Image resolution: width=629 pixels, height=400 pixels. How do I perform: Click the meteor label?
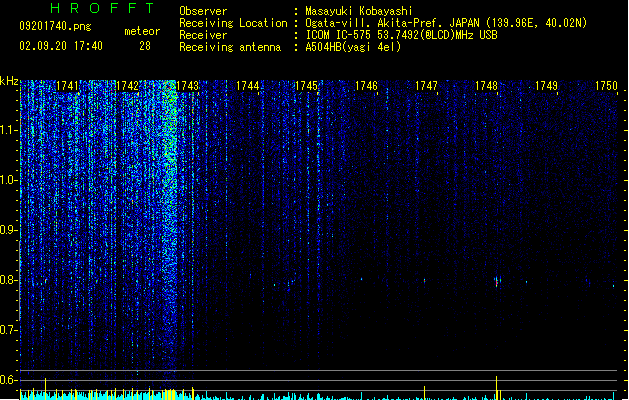pyautogui.click(x=142, y=31)
